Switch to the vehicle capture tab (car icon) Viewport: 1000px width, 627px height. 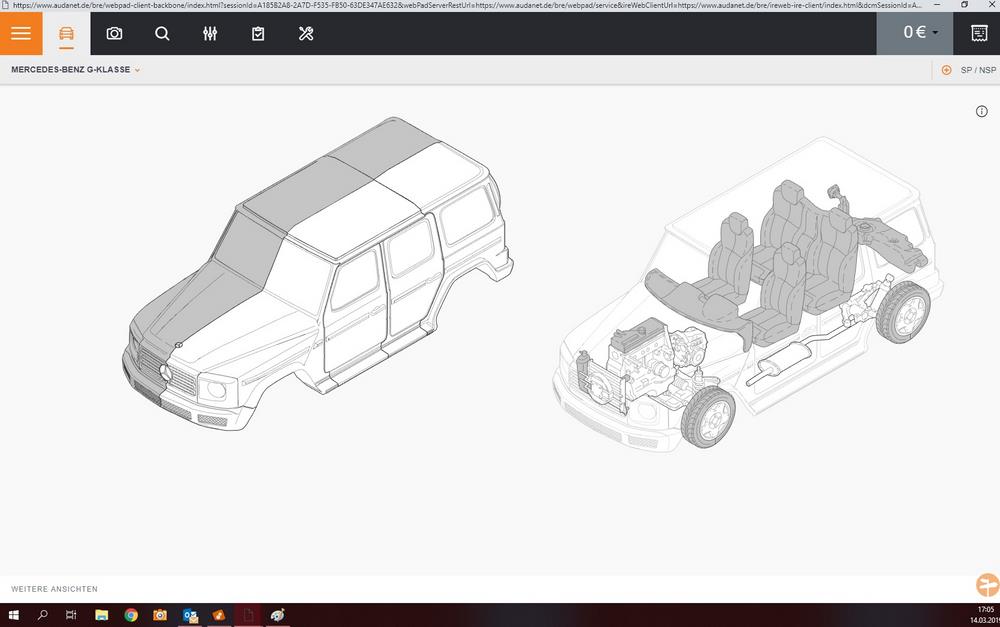point(66,33)
